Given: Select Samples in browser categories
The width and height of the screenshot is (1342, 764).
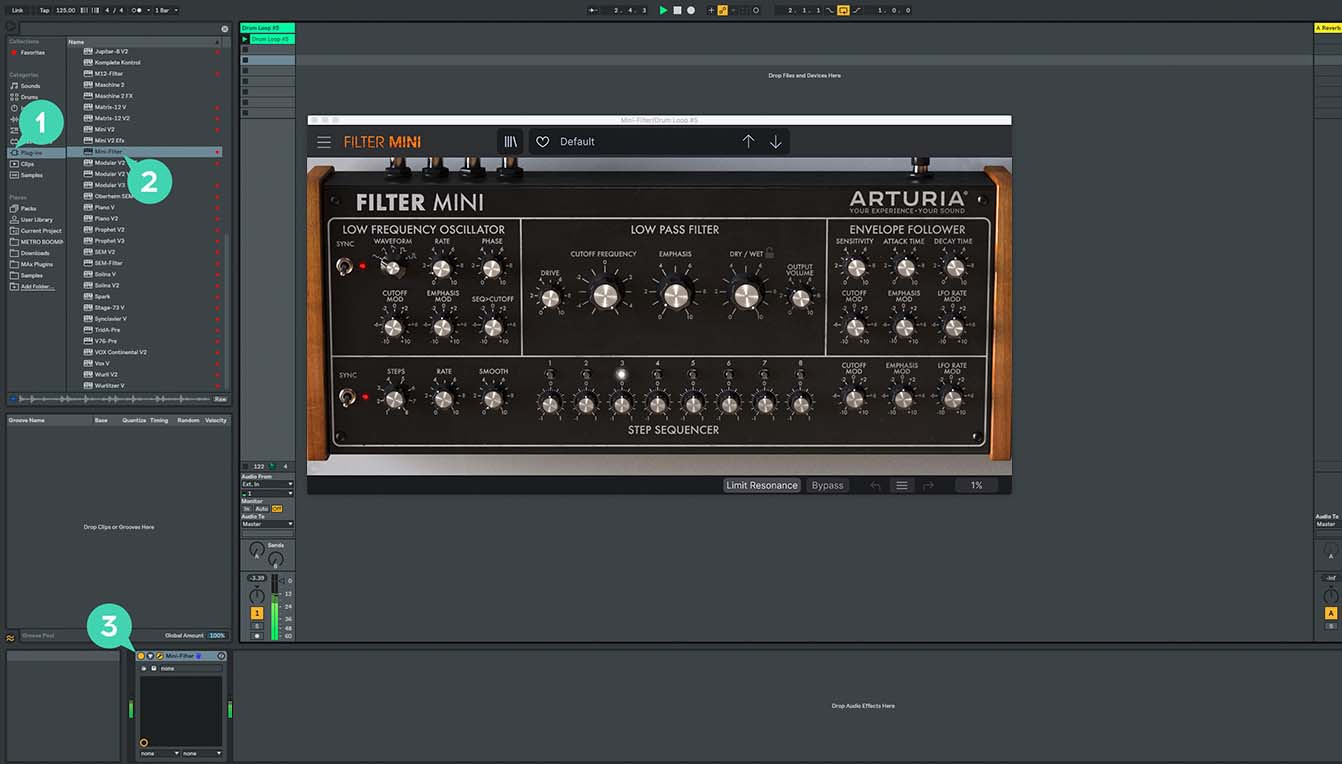Looking at the screenshot, I should (x=31, y=175).
